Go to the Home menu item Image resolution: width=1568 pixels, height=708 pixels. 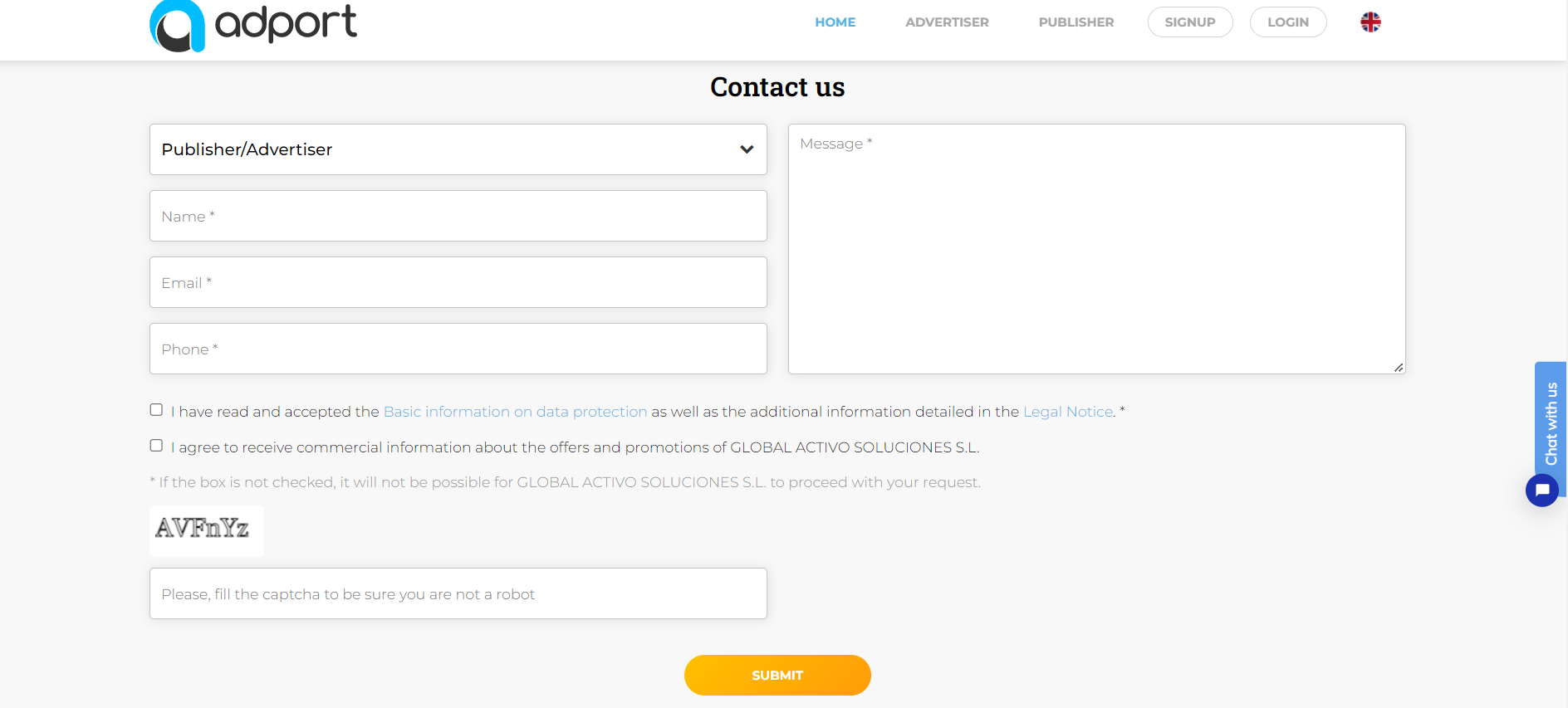click(x=835, y=22)
